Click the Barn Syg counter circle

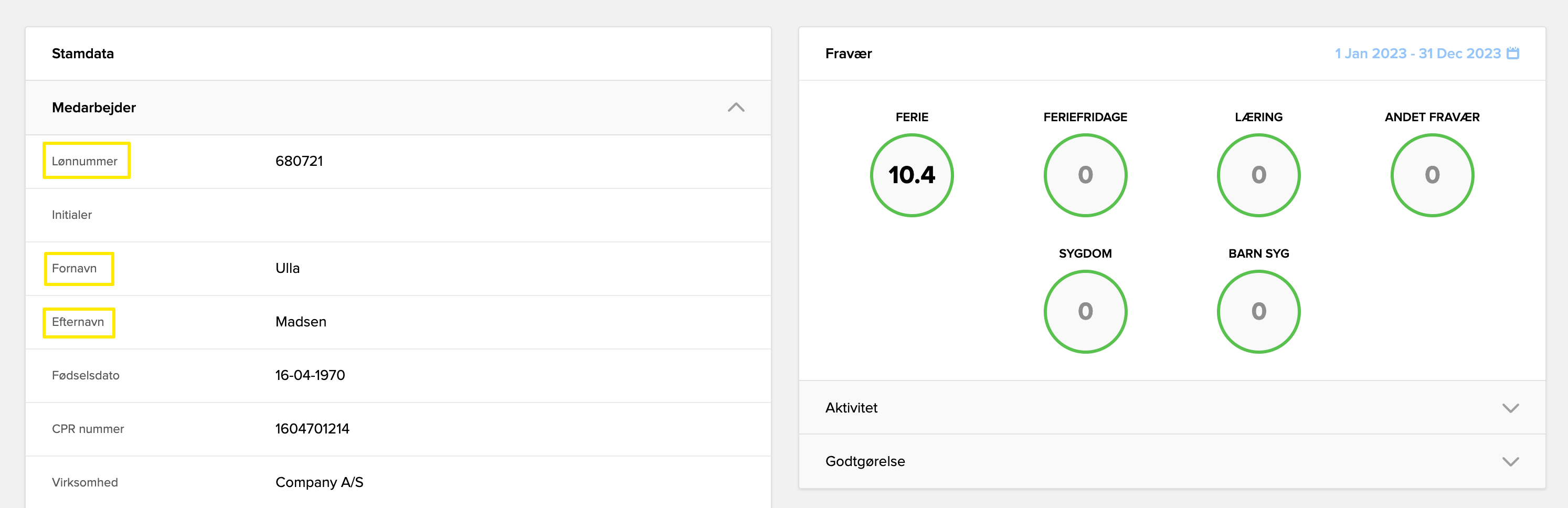coord(1258,312)
